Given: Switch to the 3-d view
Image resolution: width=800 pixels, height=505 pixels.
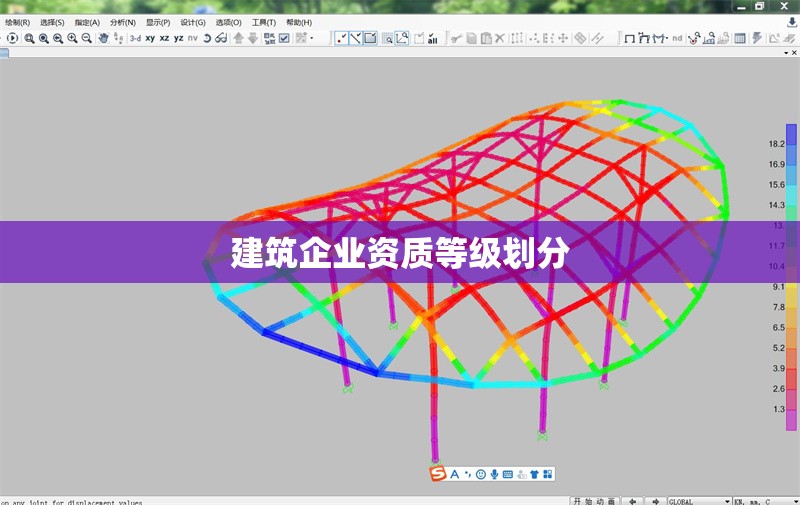Looking at the screenshot, I should click(x=135, y=38).
